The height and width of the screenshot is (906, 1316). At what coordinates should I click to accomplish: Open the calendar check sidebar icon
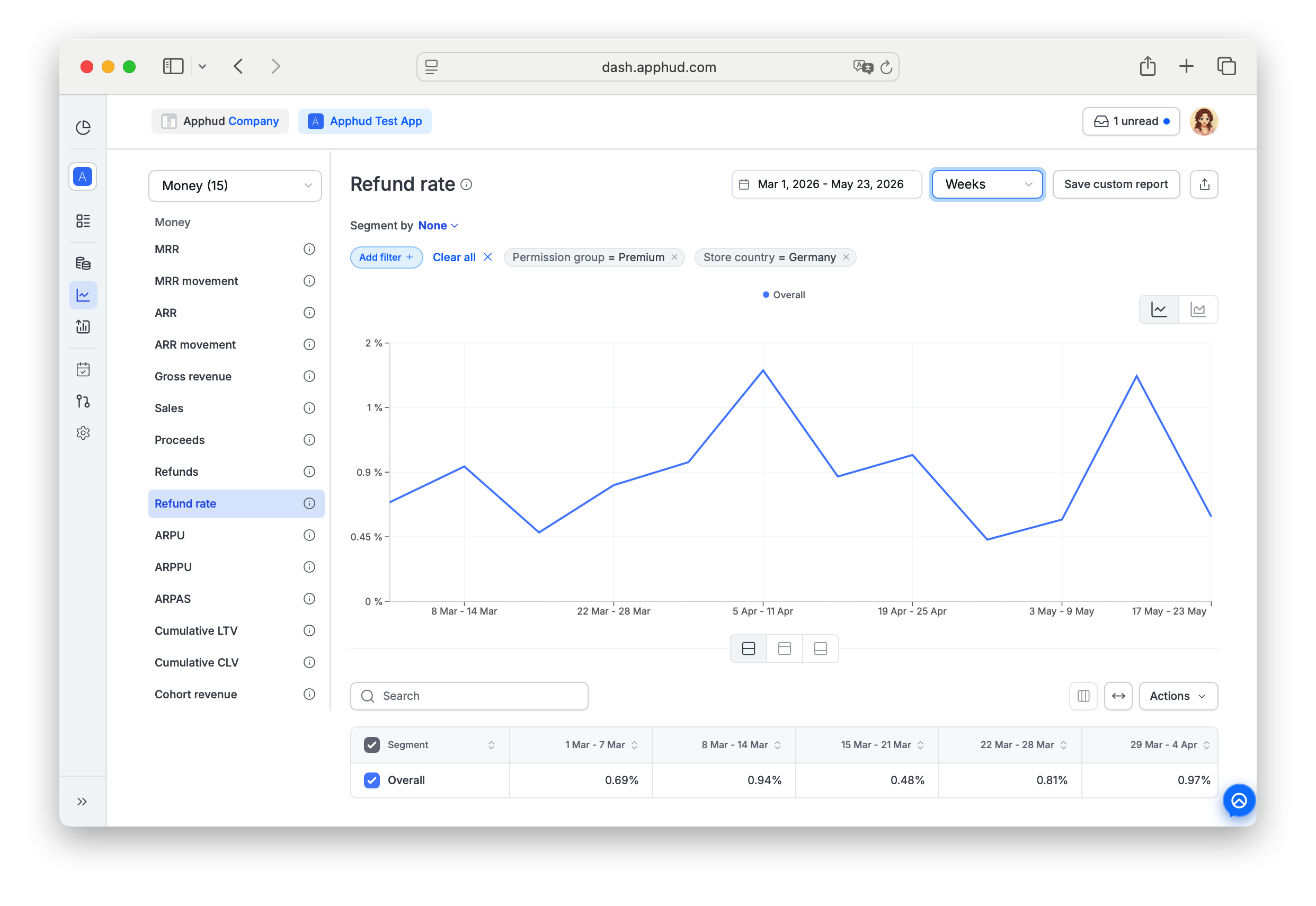point(83,370)
